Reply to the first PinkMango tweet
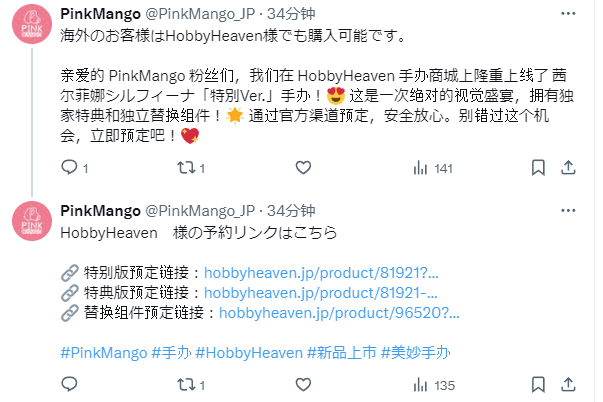This screenshot has height=402, width=603. pos(70,168)
